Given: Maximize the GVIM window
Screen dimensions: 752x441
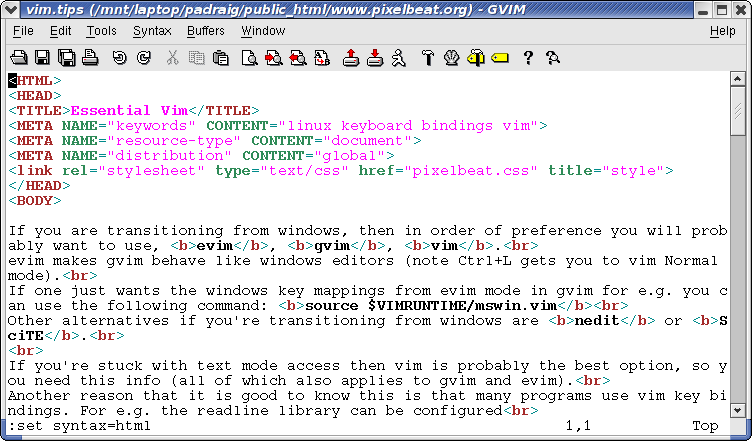Looking at the screenshot, I should 722,10.
